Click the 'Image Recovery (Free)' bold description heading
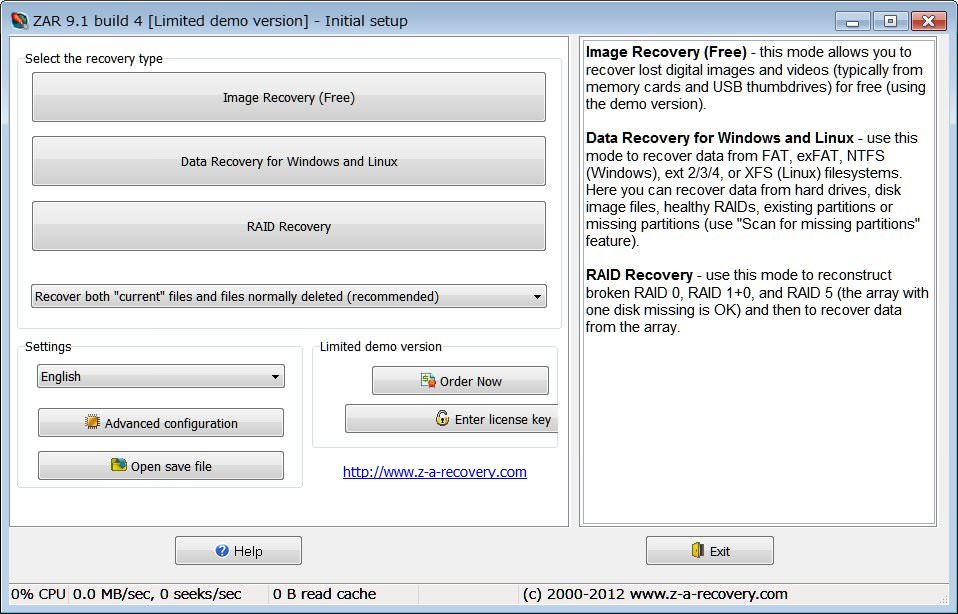 [x=666, y=52]
